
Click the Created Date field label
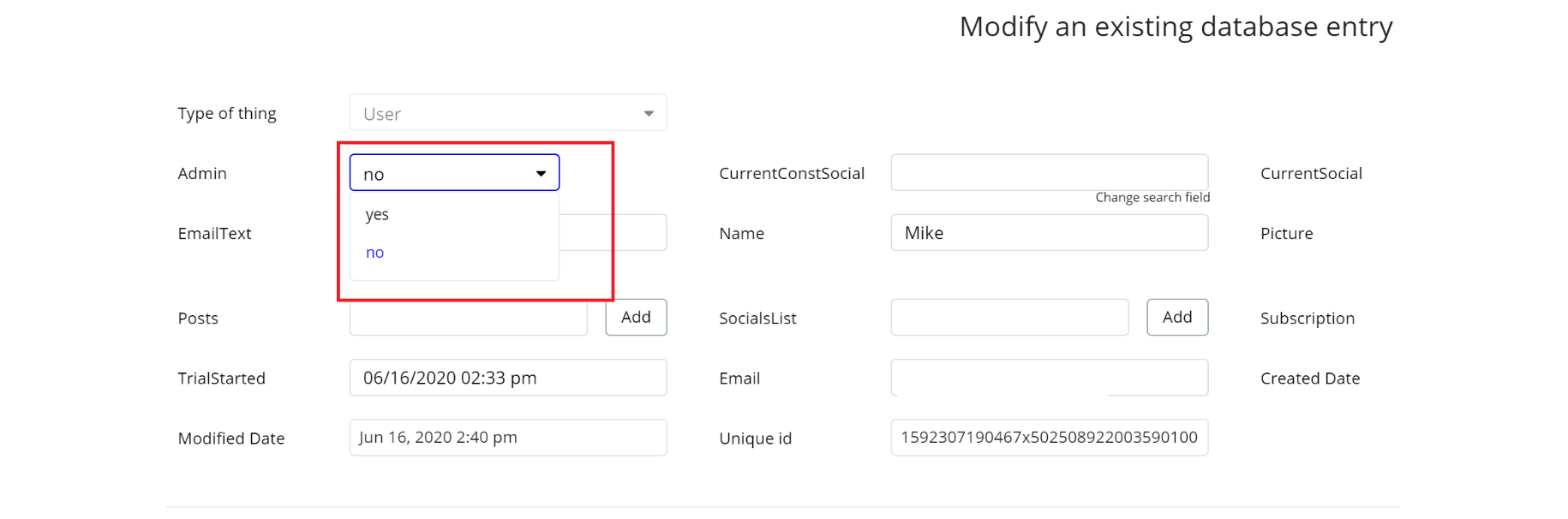pos(1310,379)
